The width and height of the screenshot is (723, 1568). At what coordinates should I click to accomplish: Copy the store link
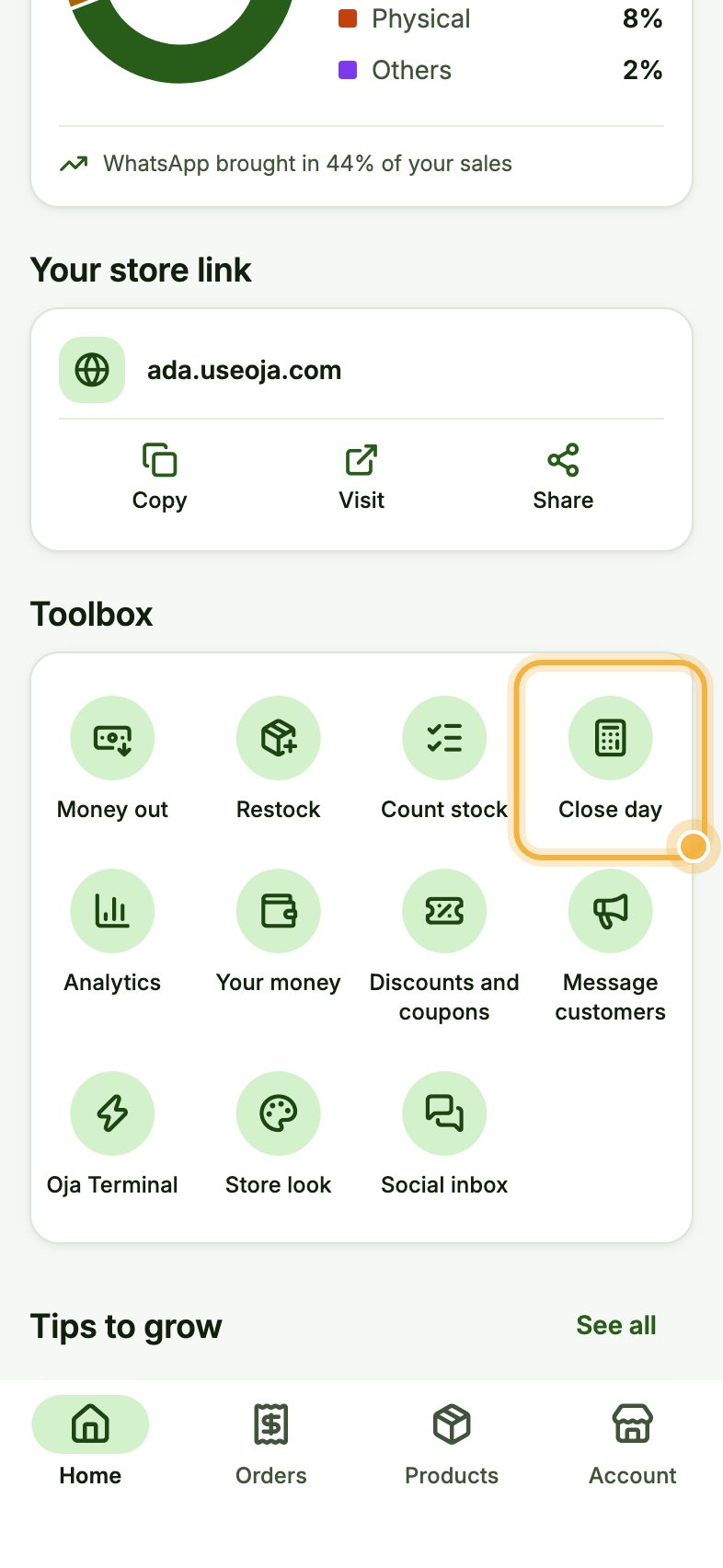point(159,478)
